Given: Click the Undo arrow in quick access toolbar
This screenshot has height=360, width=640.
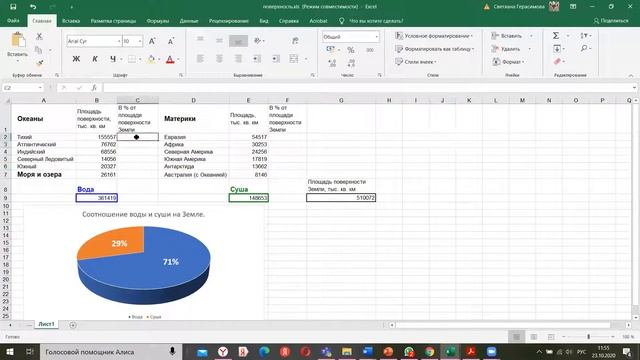Looking at the screenshot, I should click(x=33, y=7).
